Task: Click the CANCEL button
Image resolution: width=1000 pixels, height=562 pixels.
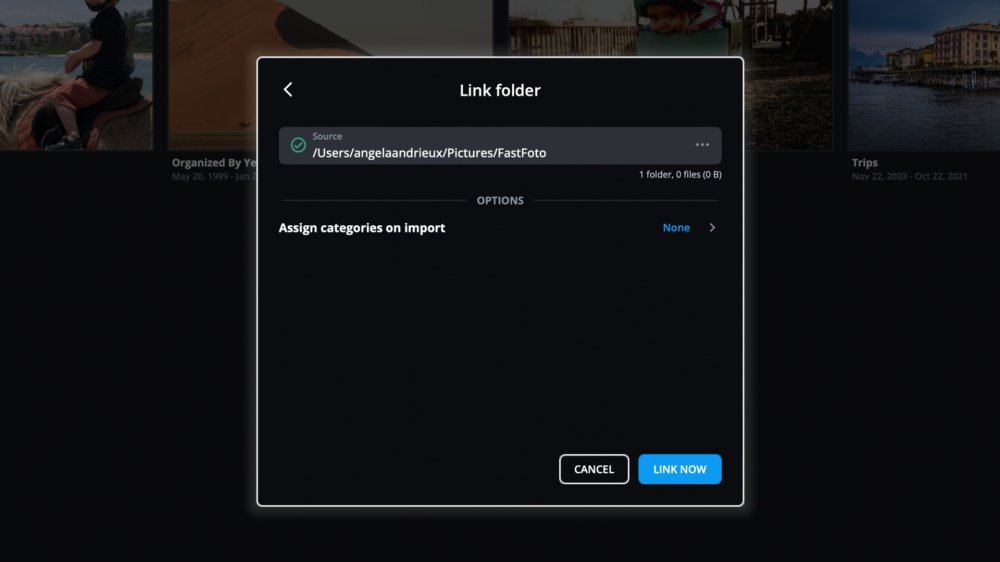Action: pos(594,469)
